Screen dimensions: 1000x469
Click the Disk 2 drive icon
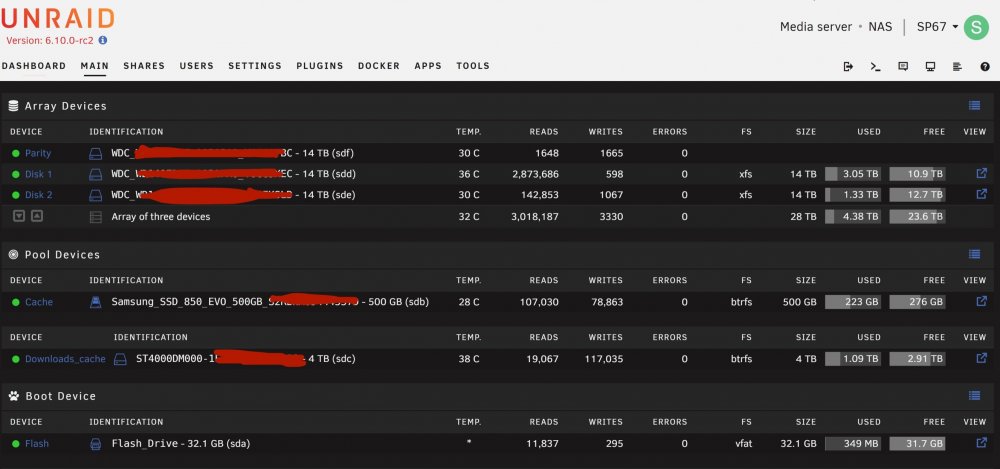click(x=95, y=195)
